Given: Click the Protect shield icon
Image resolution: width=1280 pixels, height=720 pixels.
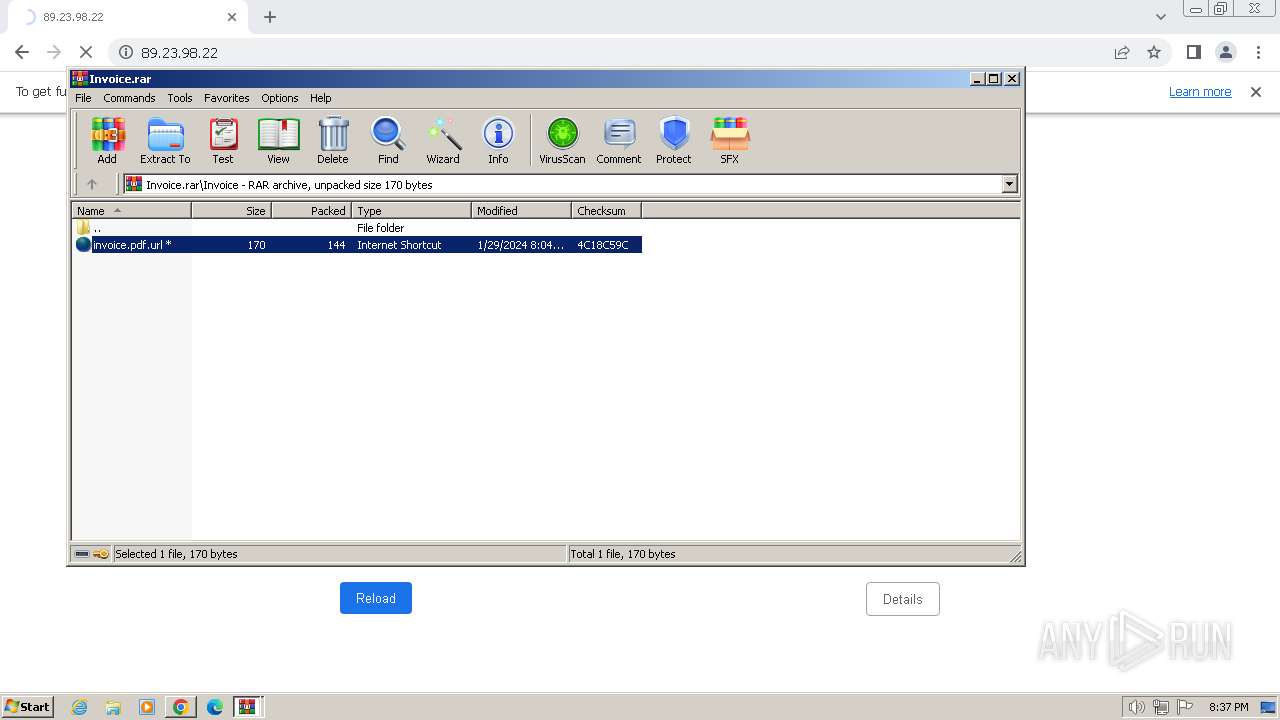Looking at the screenshot, I should point(674,140).
